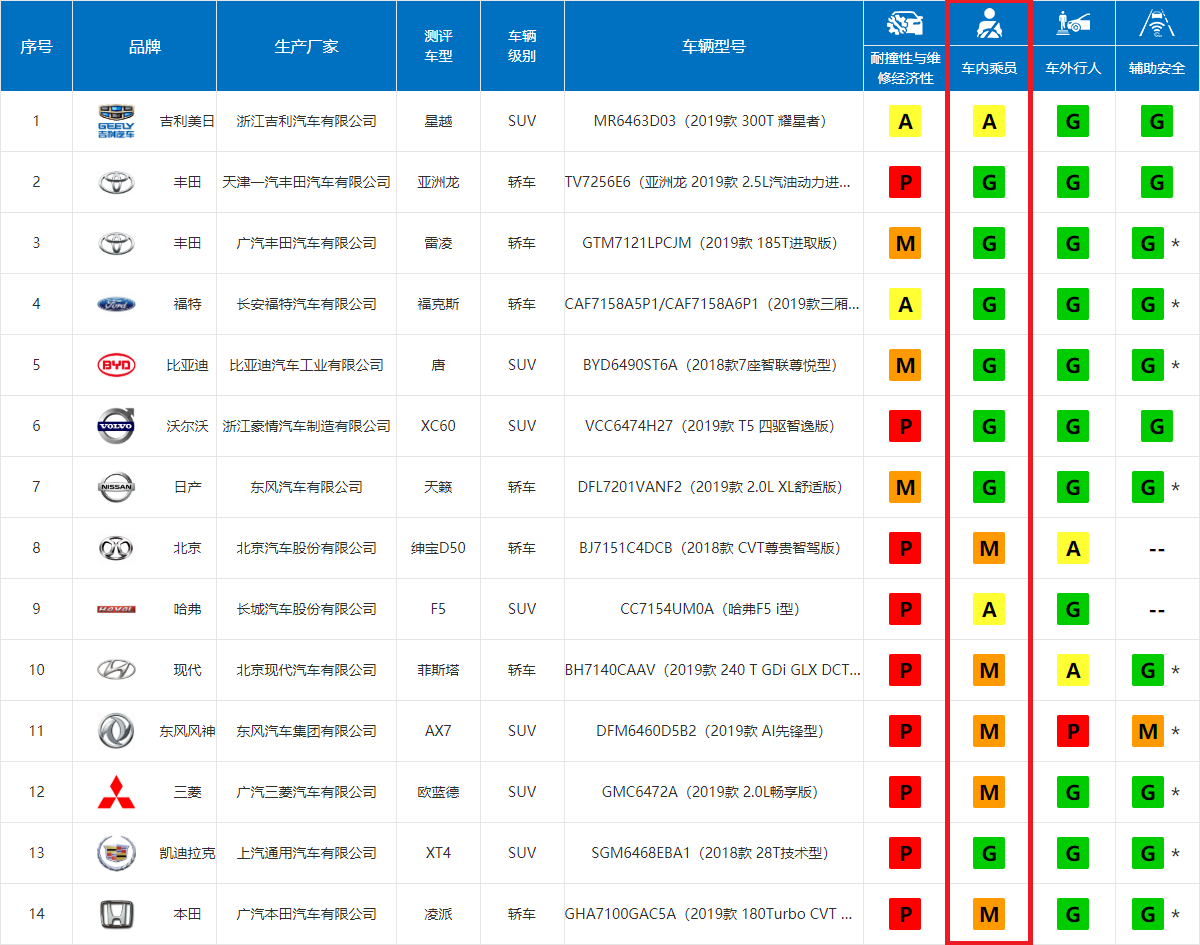Click the 车外行人 header label
The height and width of the screenshot is (945, 1200).
click(x=1073, y=68)
